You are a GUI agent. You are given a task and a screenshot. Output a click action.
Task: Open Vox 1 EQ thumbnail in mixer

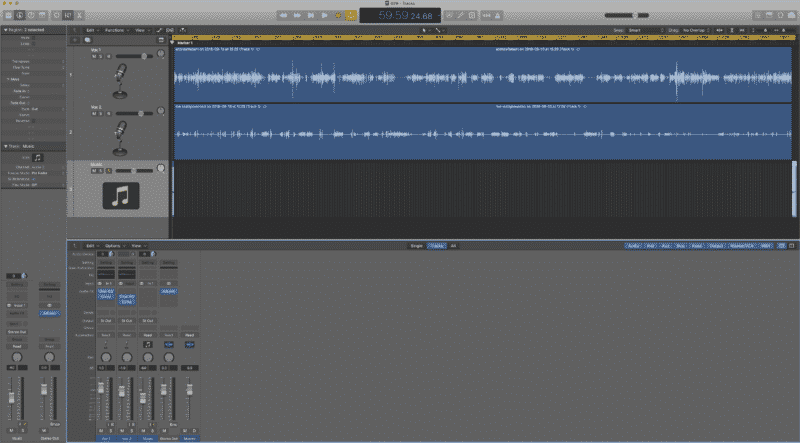point(106,275)
